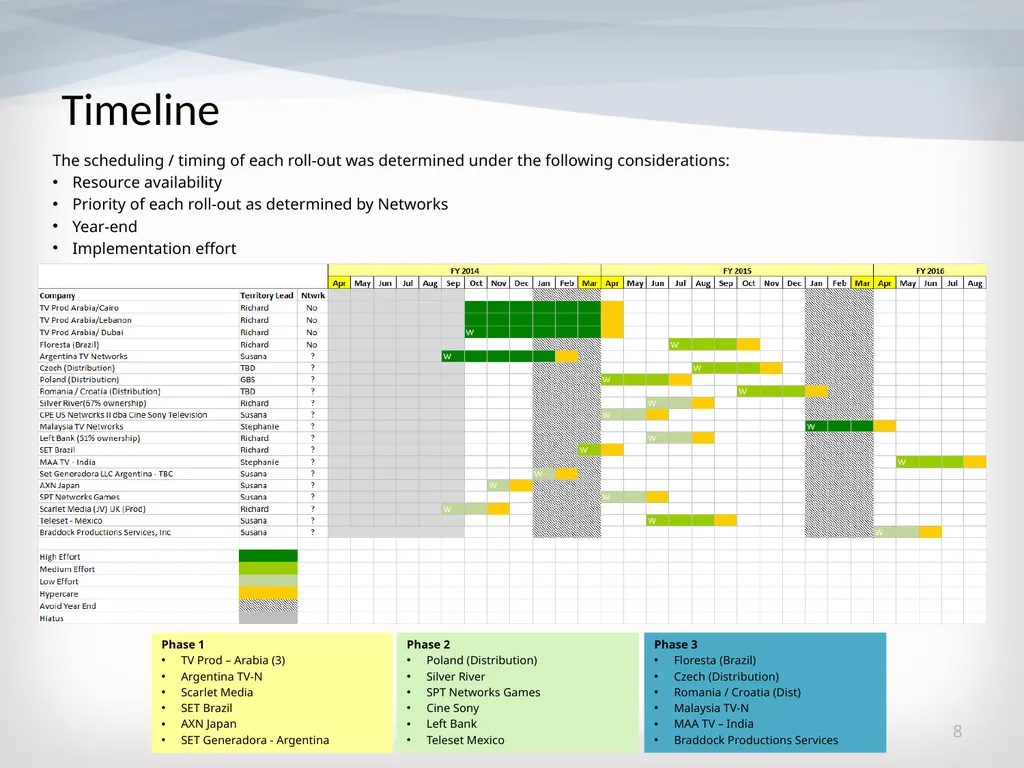Click the Avoid Year End hatched swatch
Screen dimensions: 1024x768
[x=268, y=605]
